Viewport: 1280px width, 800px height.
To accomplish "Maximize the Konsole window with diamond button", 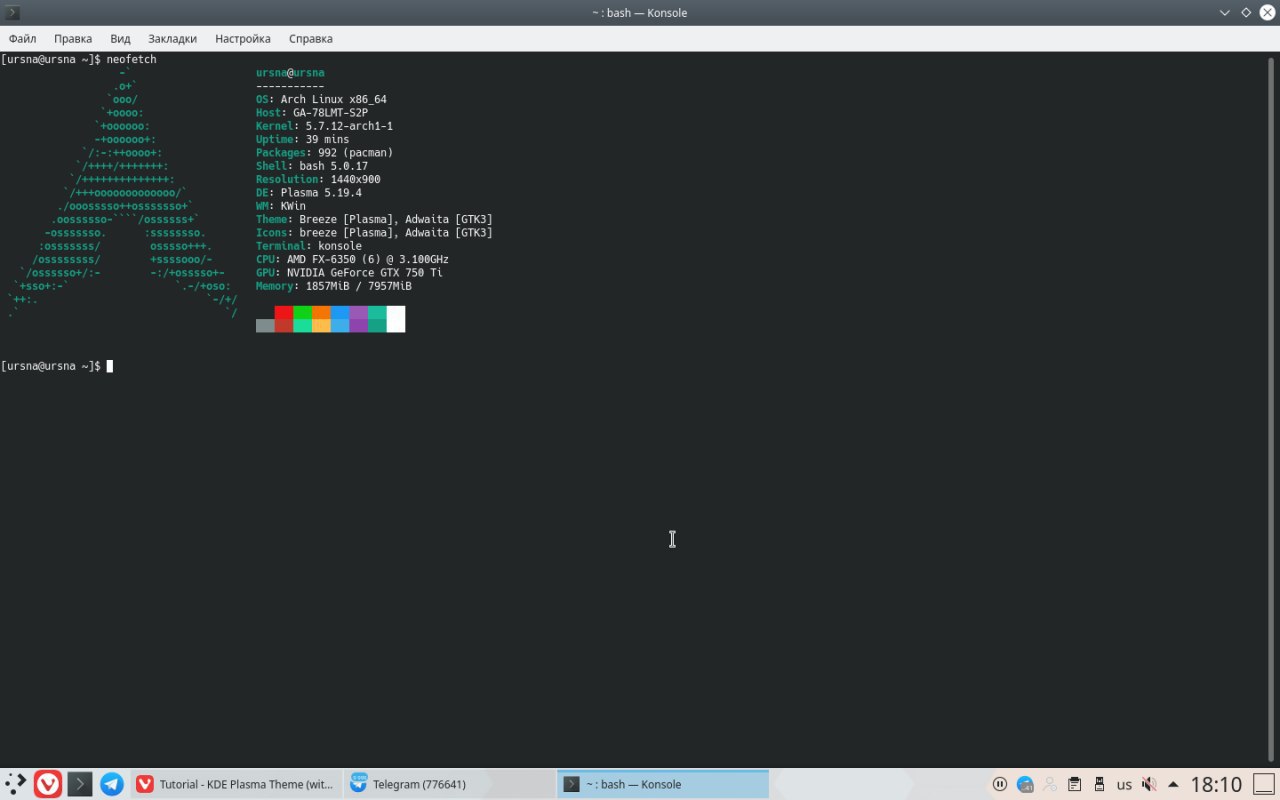I will pos(1246,13).
